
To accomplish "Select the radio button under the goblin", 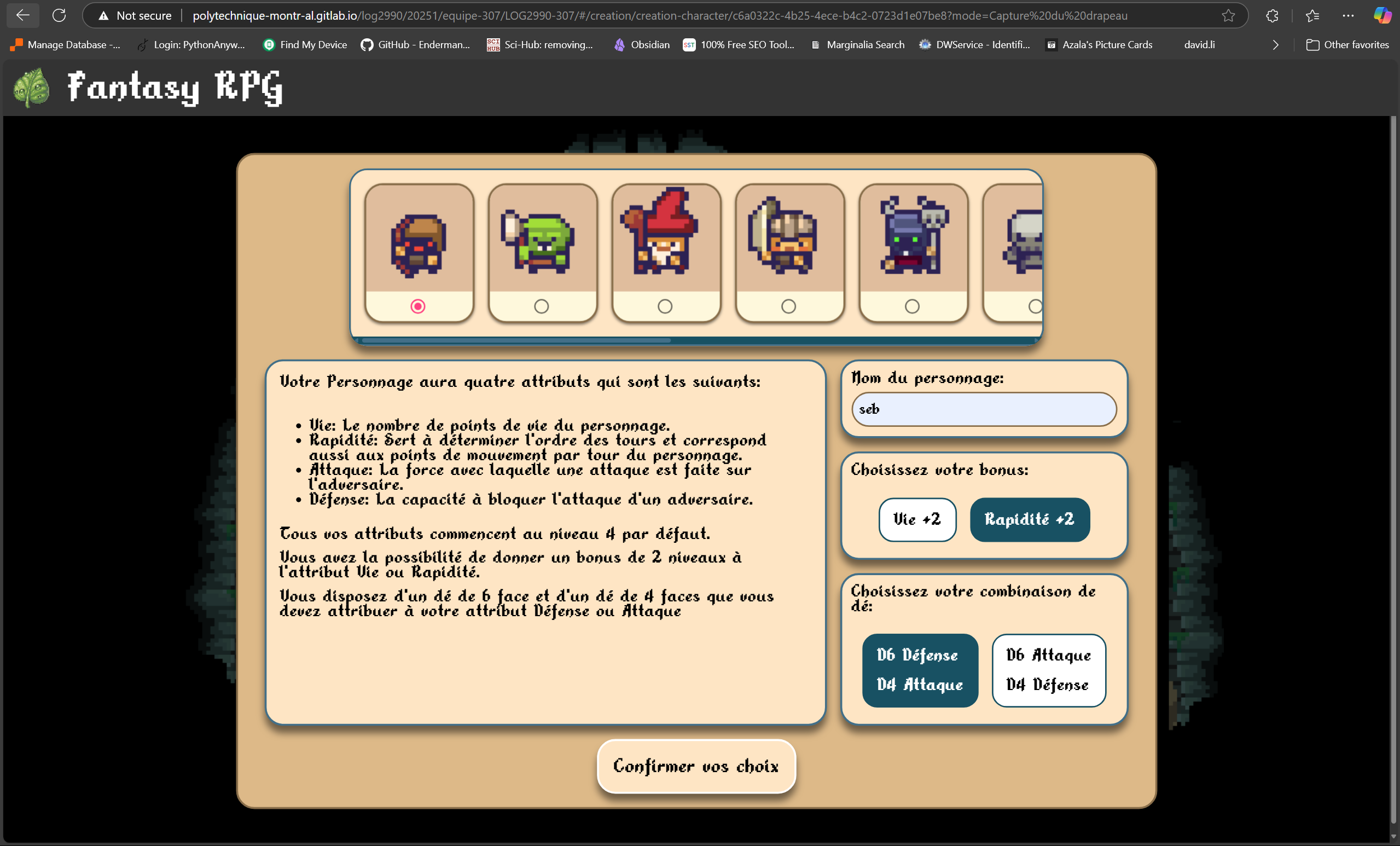I will click(542, 306).
